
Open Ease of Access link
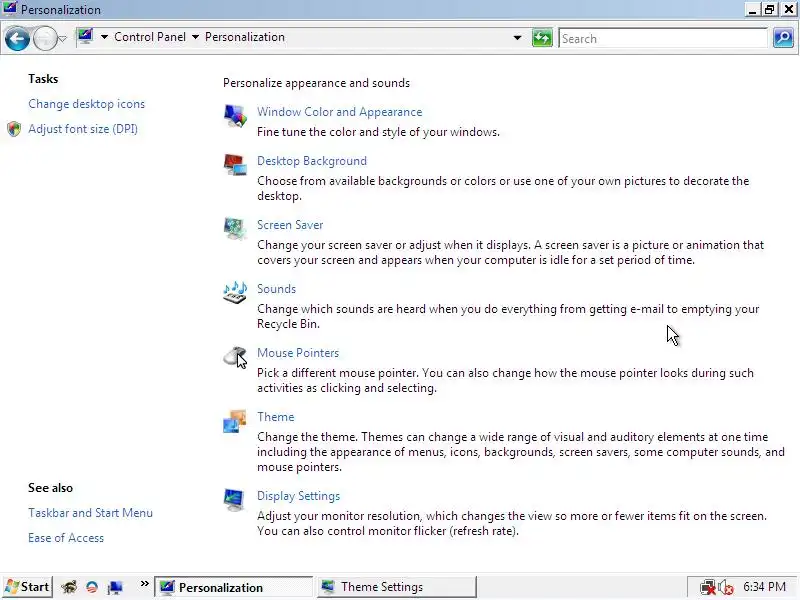66,538
